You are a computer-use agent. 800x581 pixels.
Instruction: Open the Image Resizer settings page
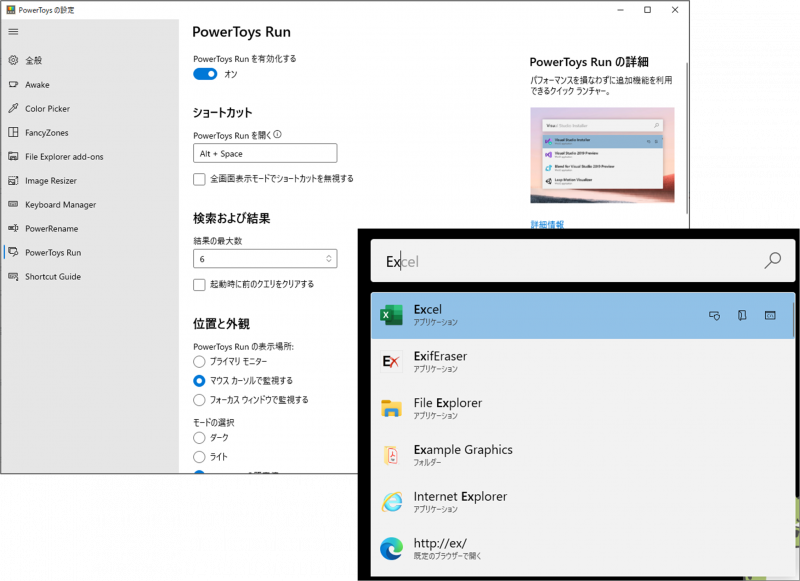click(89, 180)
